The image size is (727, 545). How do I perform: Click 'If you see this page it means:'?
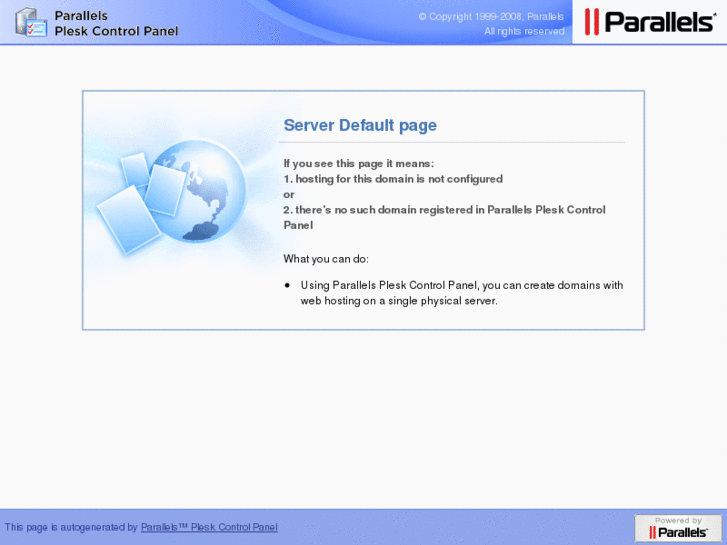click(x=359, y=163)
